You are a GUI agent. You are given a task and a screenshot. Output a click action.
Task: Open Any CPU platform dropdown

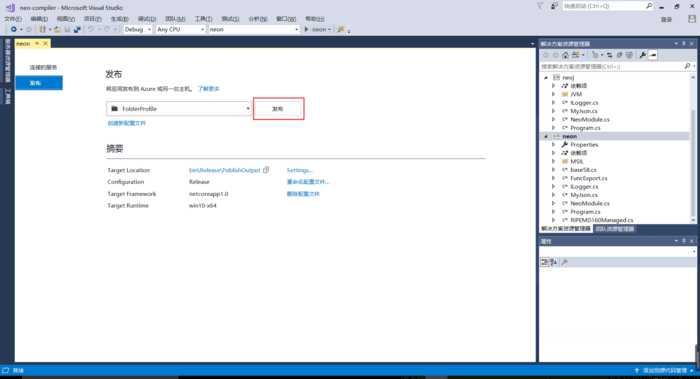tap(180, 29)
